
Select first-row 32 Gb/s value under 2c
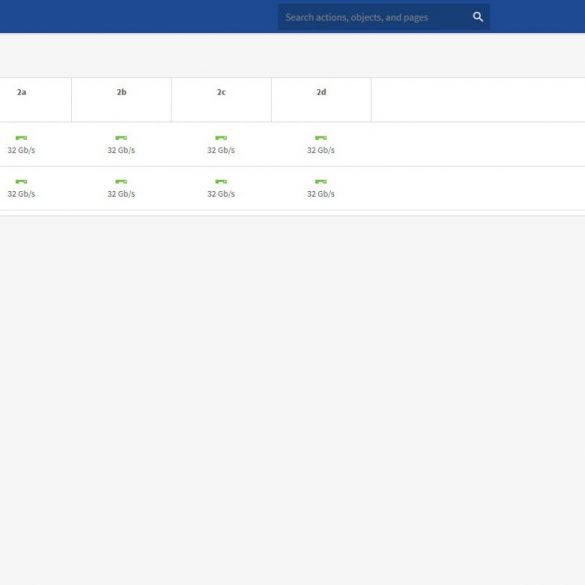tap(221, 150)
